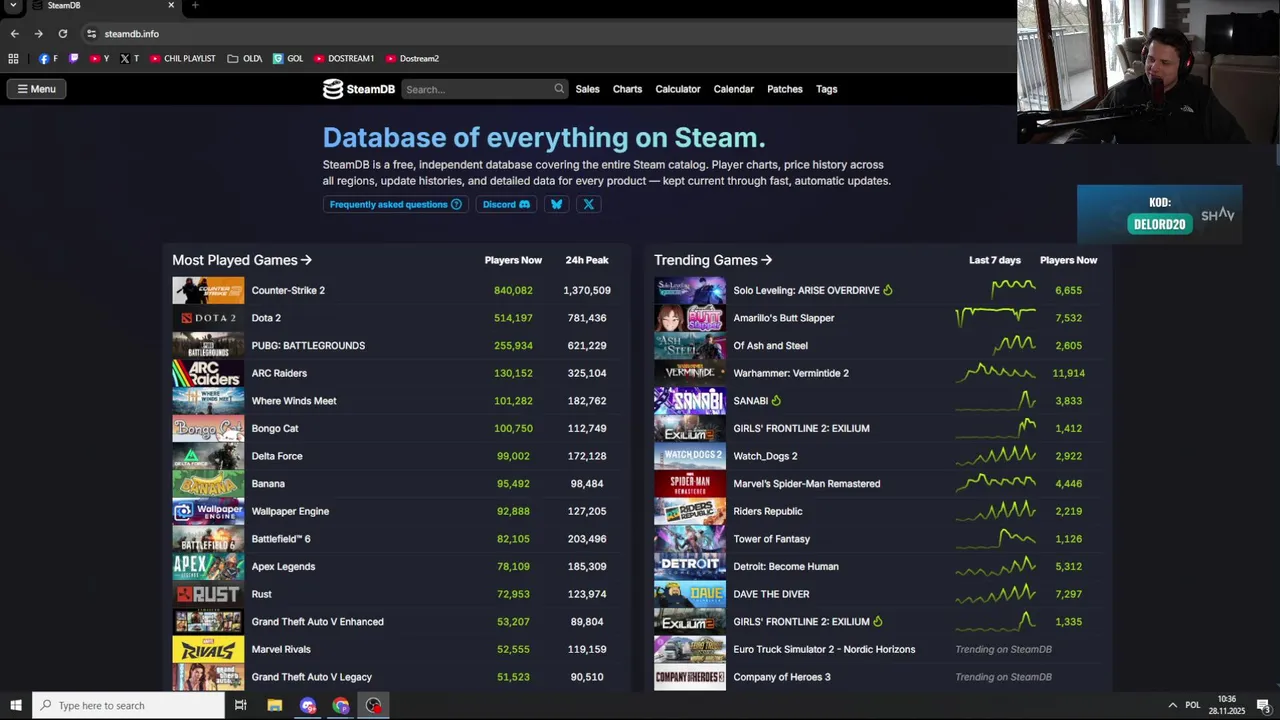Screen dimensions: 1280x720
Task: Close the SteamDB browser tab
Action: 171,6
